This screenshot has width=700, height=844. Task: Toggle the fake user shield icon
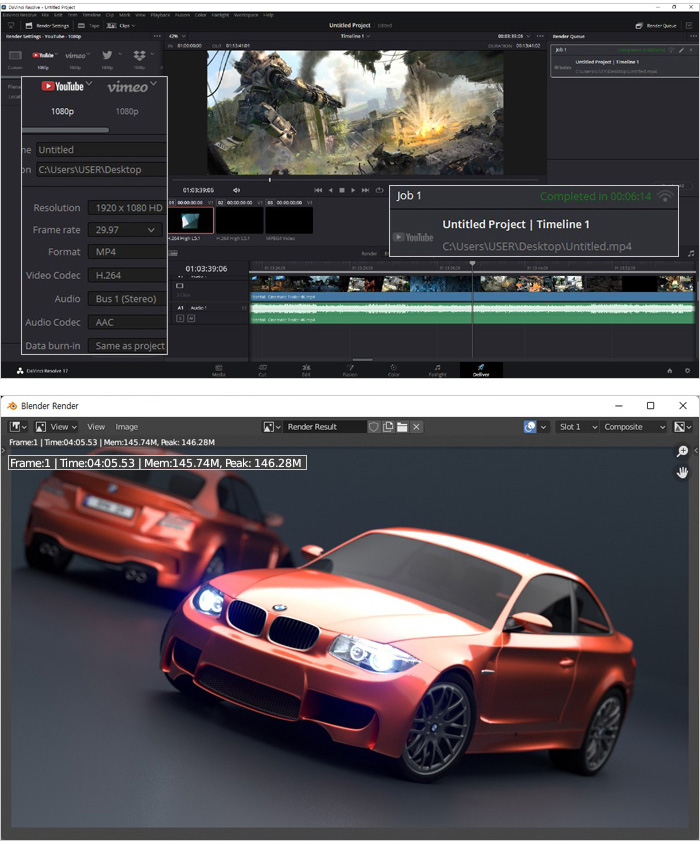[x=374, y=427]
